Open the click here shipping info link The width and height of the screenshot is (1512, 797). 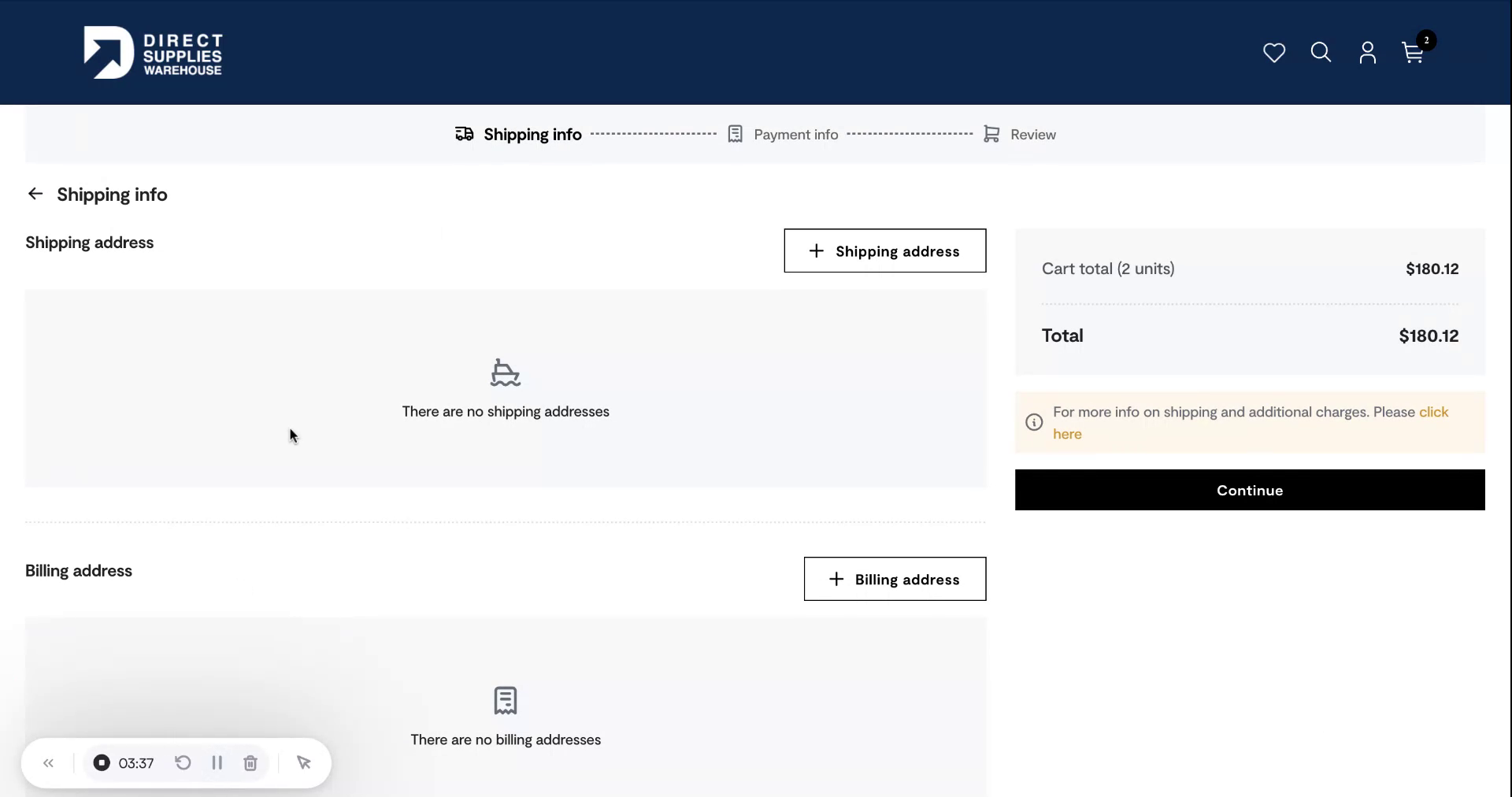pos(1434,412)
